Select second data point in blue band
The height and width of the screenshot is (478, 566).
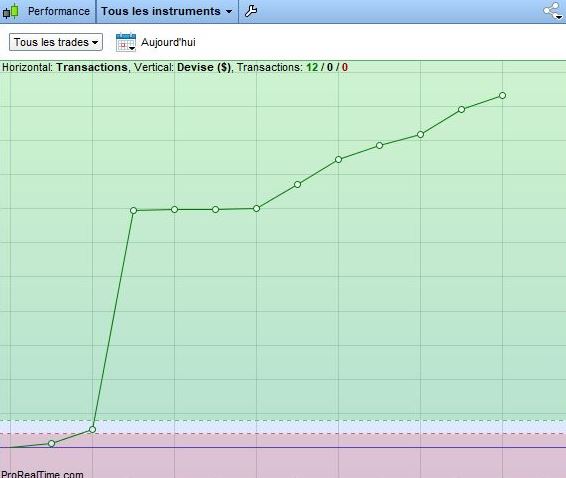tap(92, 429)
